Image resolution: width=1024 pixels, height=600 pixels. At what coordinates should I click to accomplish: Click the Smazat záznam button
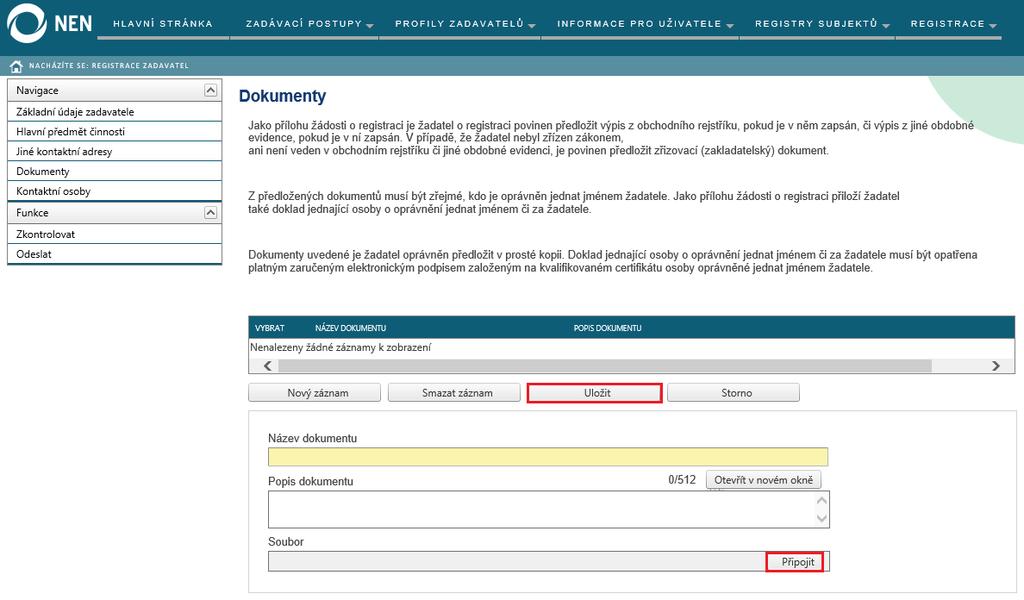(x=454, y=392)
